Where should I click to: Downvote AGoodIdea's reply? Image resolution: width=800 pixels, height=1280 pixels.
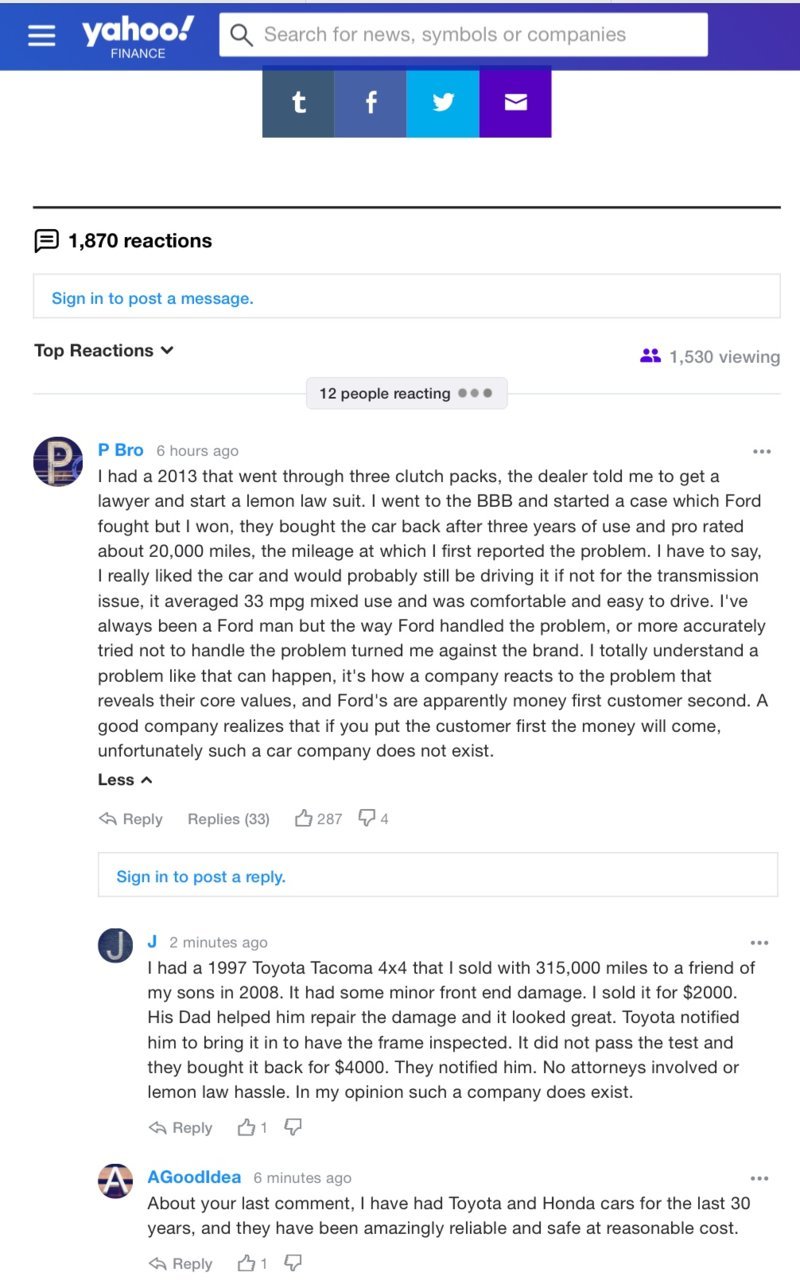293,1263
